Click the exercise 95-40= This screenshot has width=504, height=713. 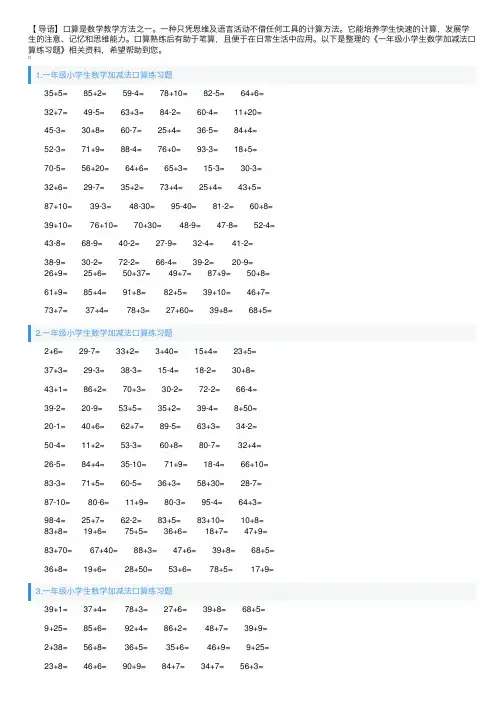click(x=183, y=206)
